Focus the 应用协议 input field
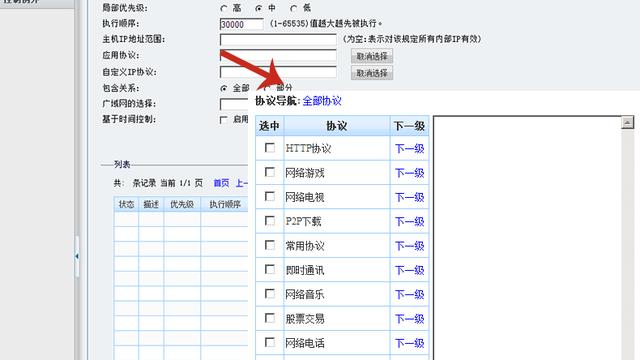 278,56
